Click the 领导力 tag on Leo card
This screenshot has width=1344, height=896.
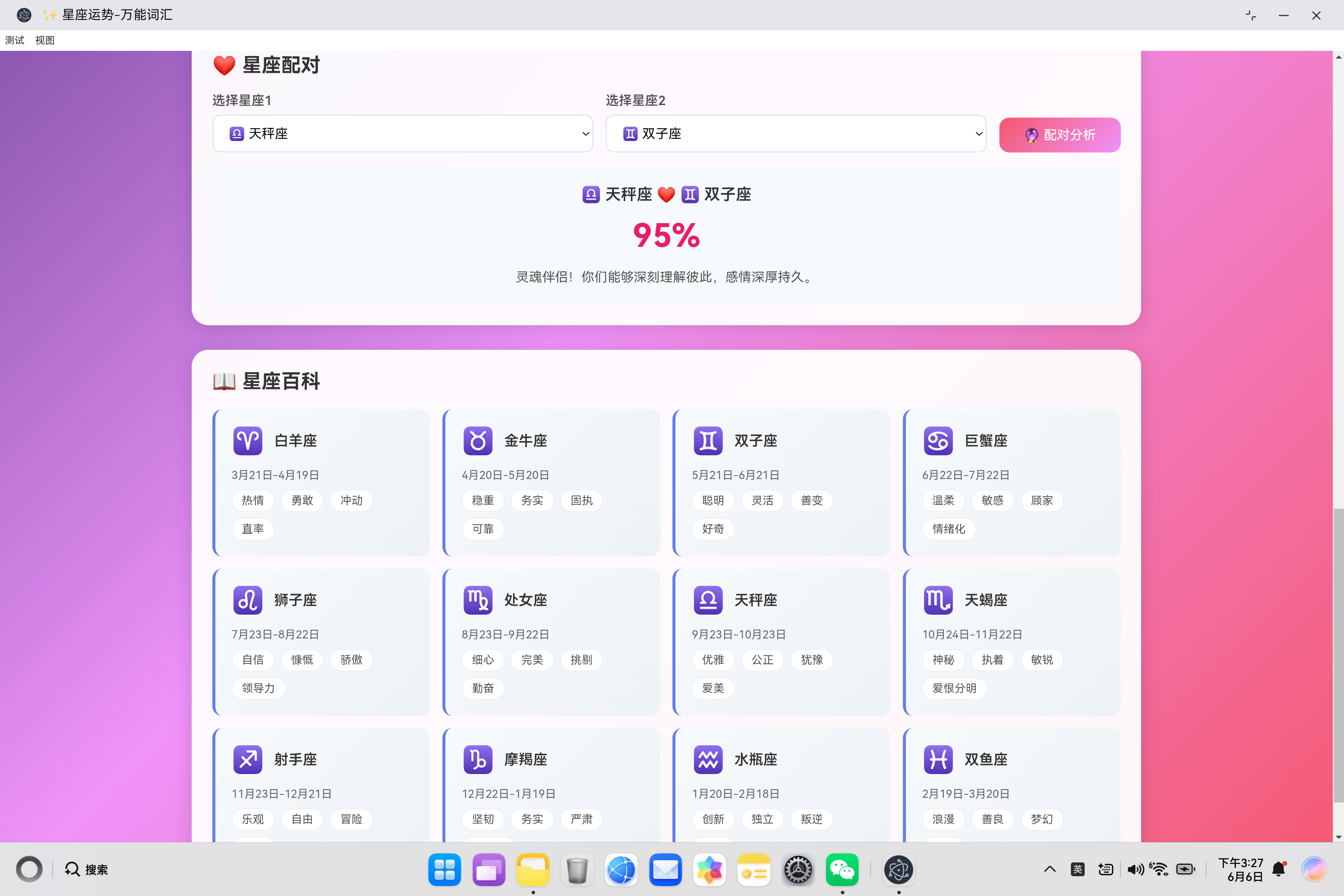point(258,688)
